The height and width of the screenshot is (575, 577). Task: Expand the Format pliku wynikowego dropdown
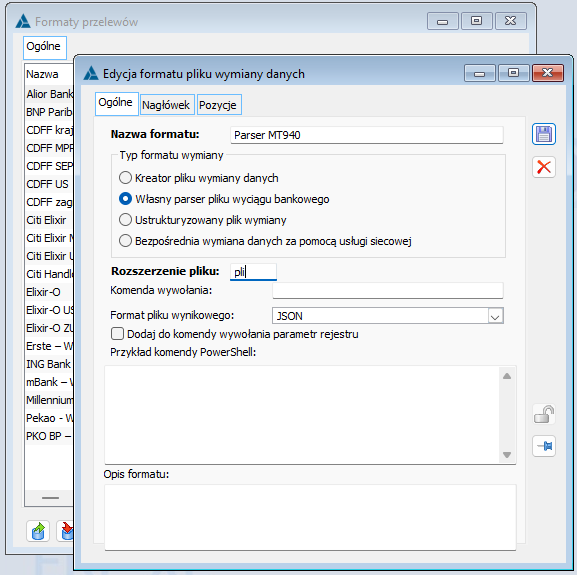[x=495, y=316]
